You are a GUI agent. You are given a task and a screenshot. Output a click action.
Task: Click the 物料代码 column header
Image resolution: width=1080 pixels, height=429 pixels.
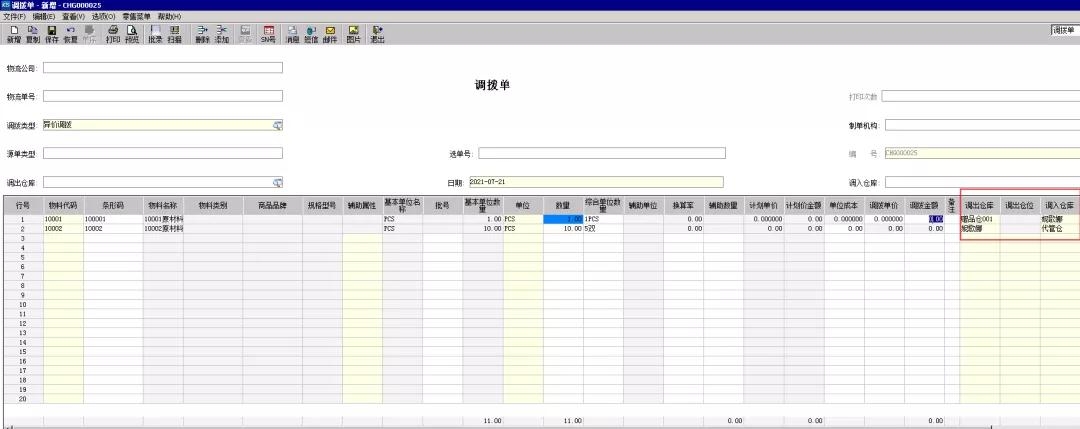point(63,204)
